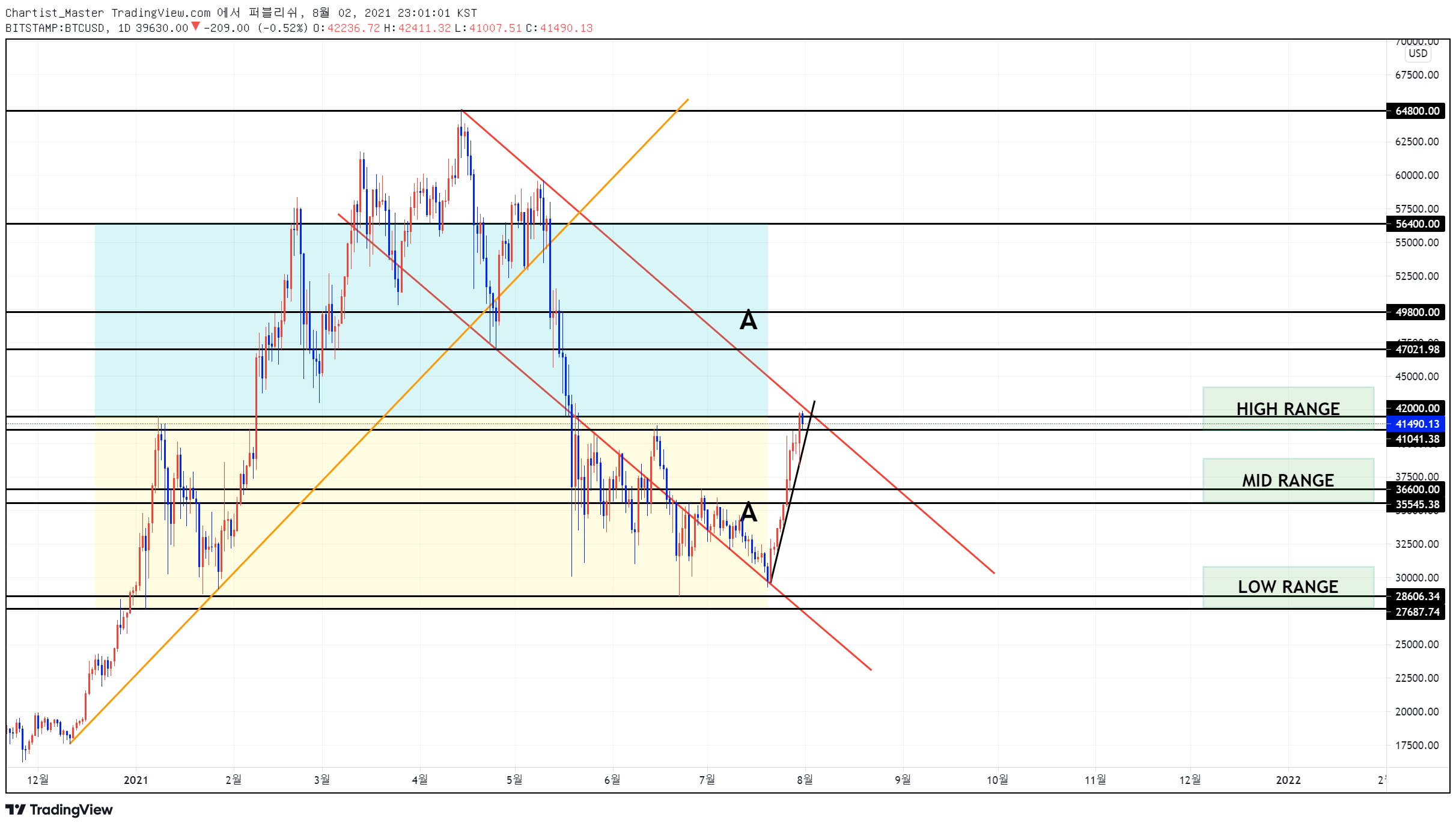The height and width of the screenshot is (826, 1456).
Task: Click the 49800.00 price label
Action: [1415, 312]
